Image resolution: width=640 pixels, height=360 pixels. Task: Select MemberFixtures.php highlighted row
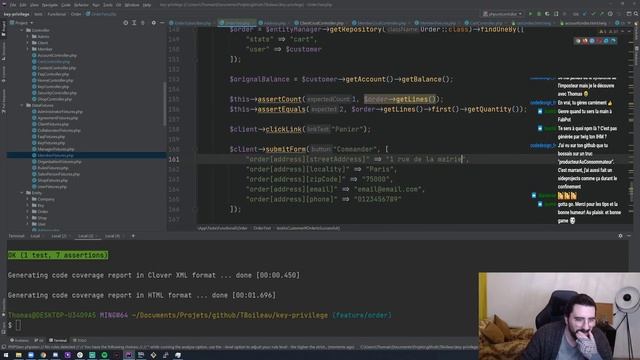click(86, 156)
